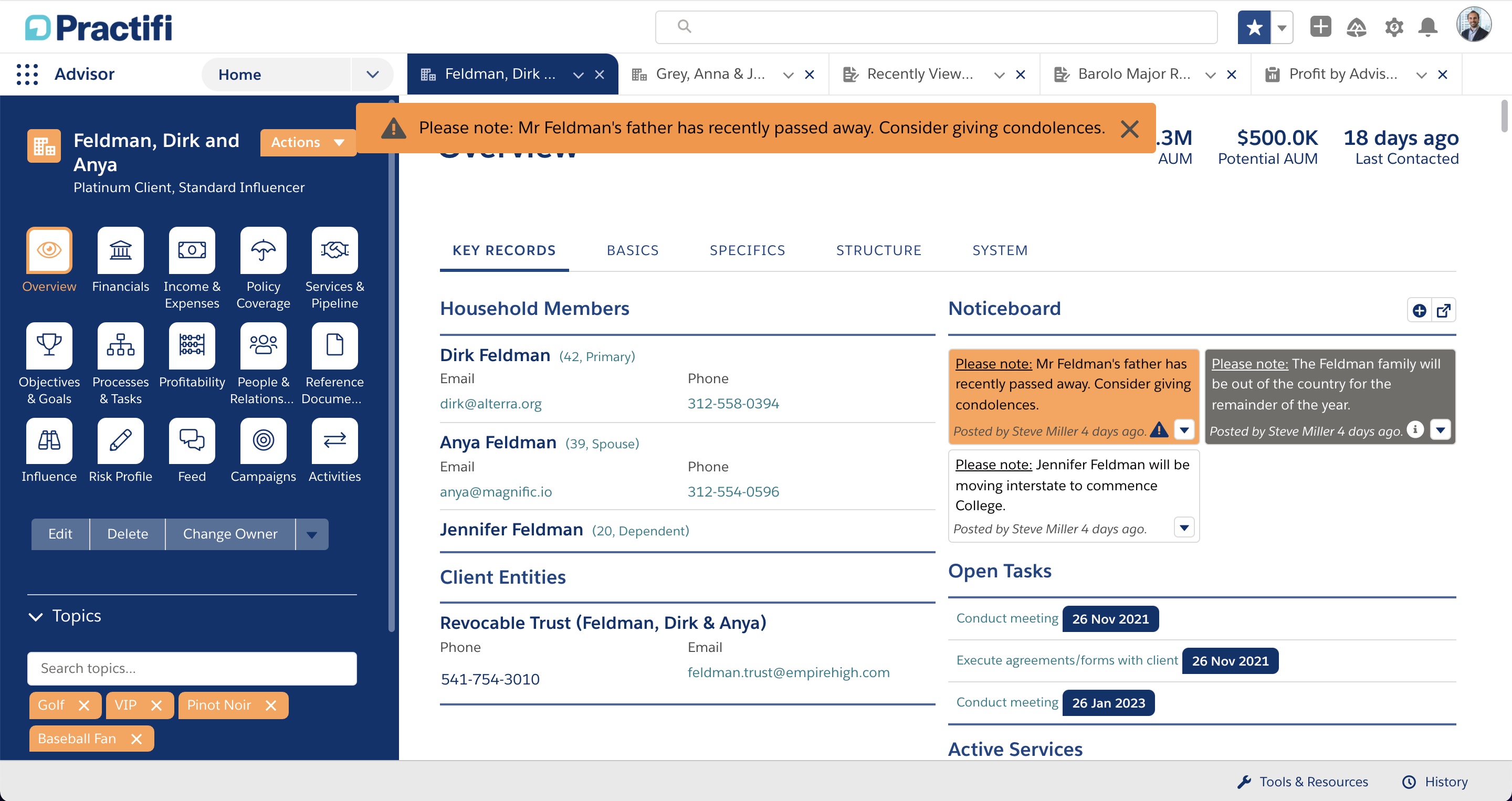This screenshot has height=801, width=1512.
Task: Open History in the utility bar
Action: point(1435,782)
